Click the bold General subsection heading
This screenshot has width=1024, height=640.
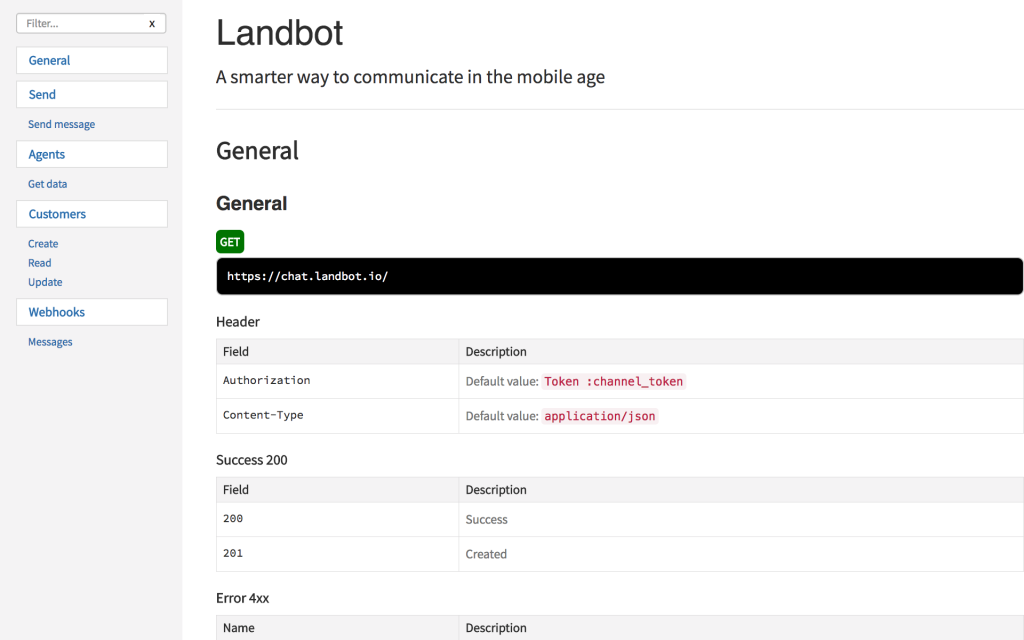coord(251,203)
